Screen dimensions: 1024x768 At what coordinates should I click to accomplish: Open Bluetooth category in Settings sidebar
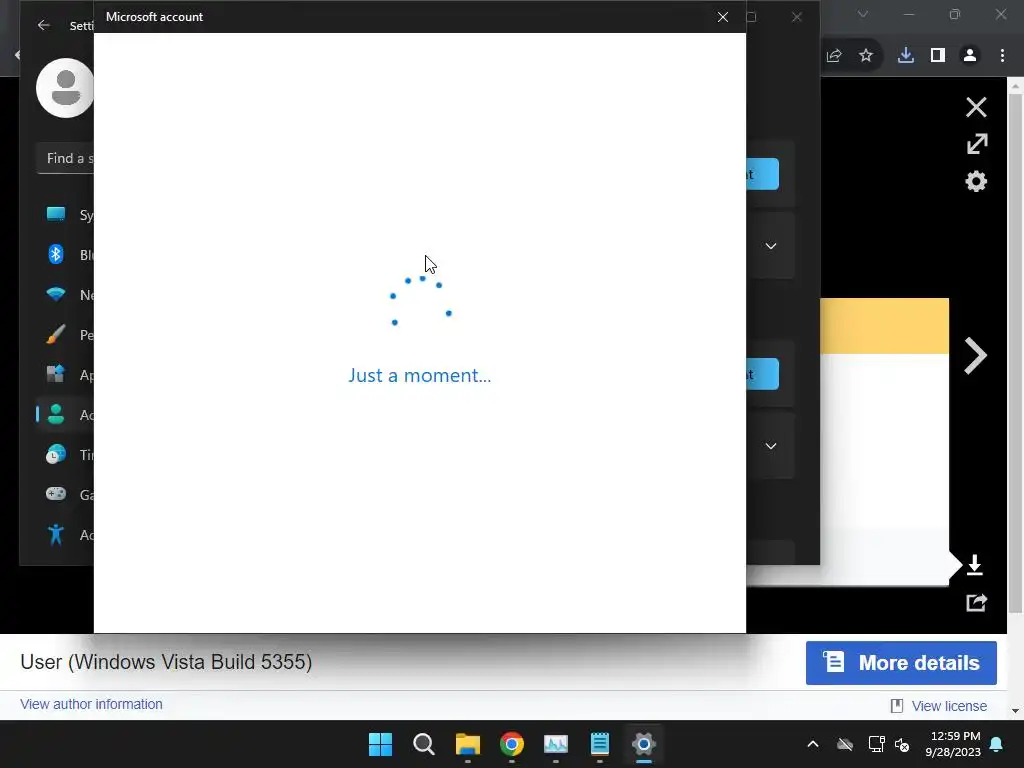point(56,254)
